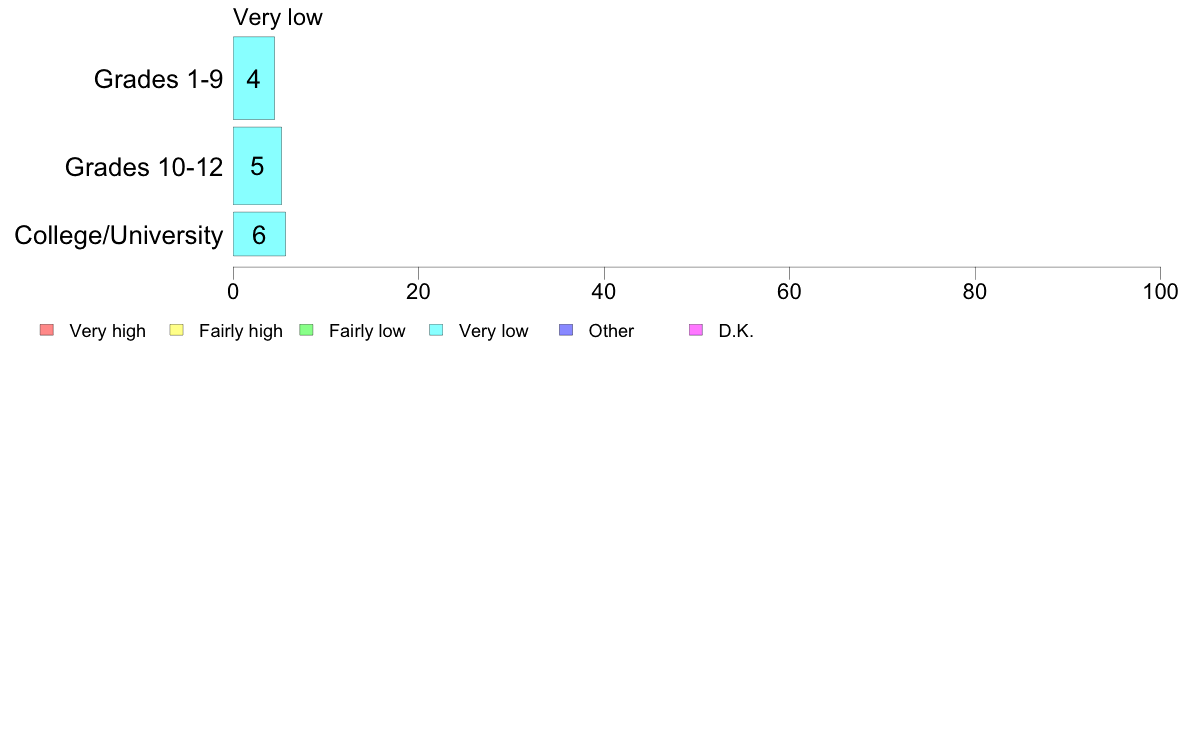Click the Very low cyan legend swatch

pos(436,330)
